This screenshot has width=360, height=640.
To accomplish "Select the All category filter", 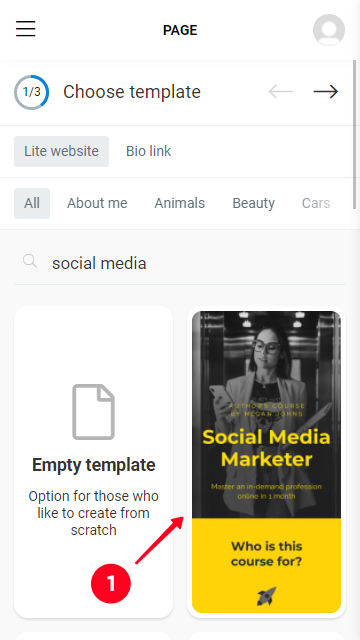I will tap(32, 203).
